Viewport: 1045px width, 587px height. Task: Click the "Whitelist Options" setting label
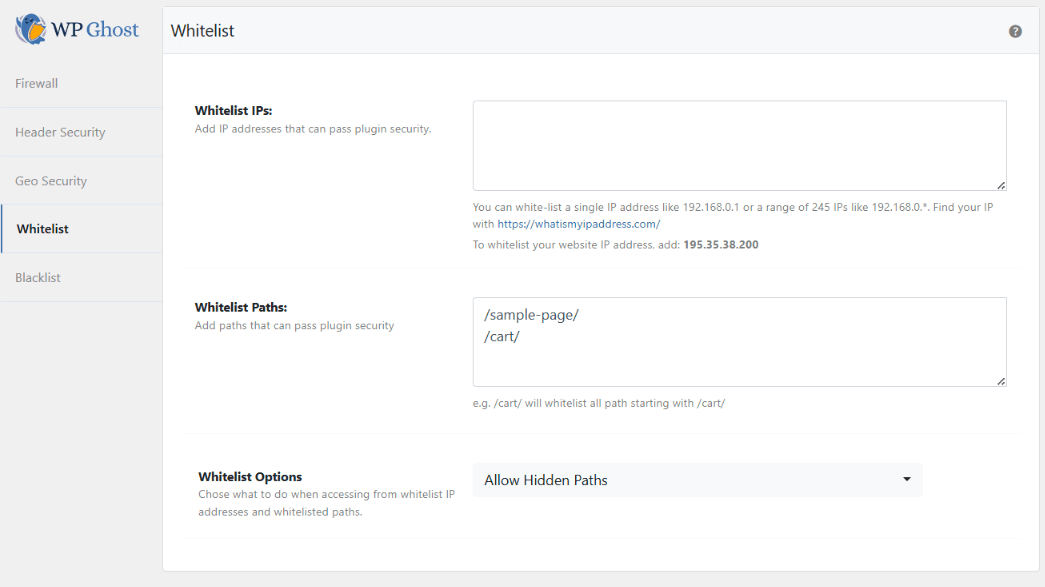[x=250, y=477]
